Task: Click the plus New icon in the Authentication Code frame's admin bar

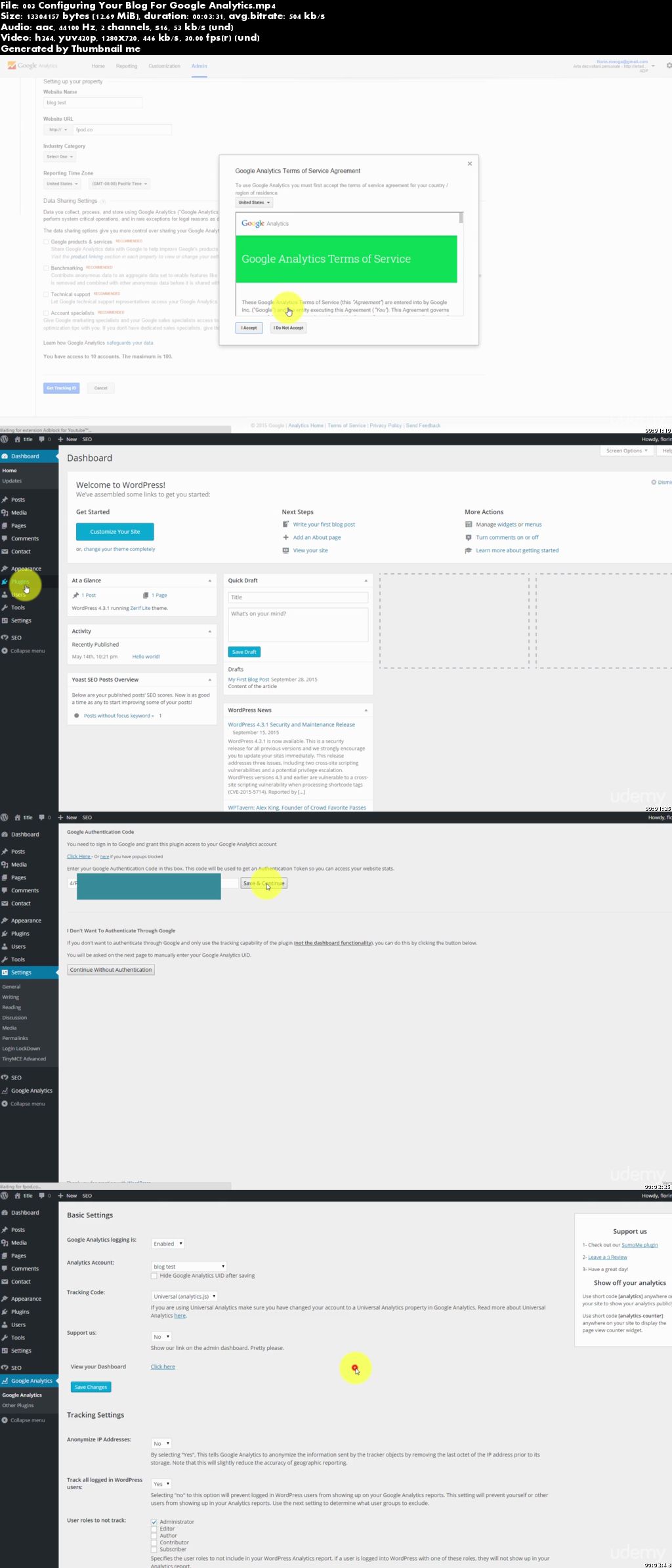Action: click(60, 817)
